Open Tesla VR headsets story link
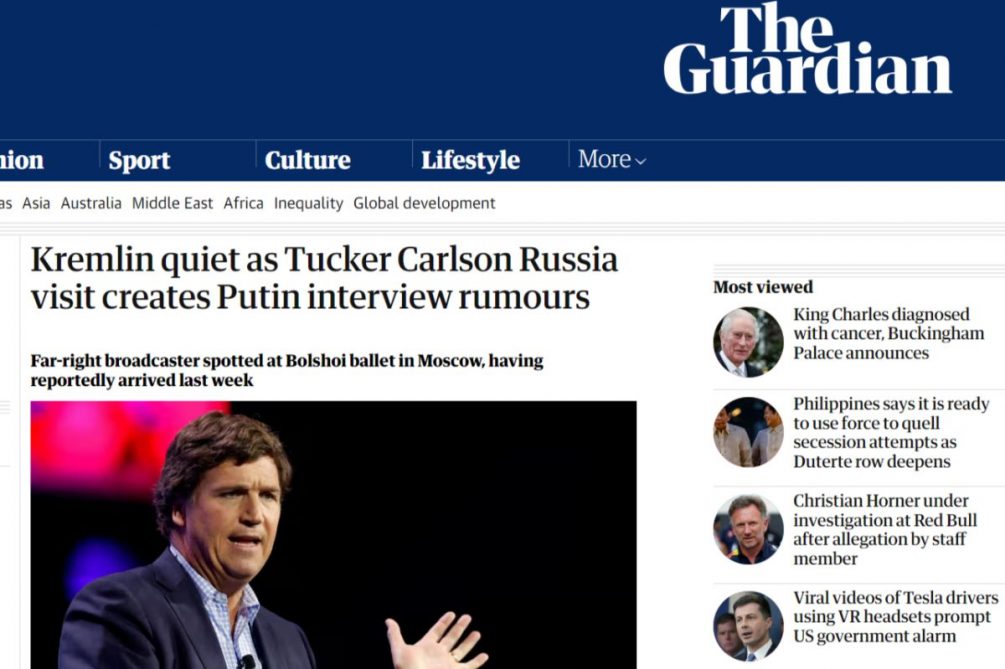This screenshot has width=1005, height=669. pos(895,616)
